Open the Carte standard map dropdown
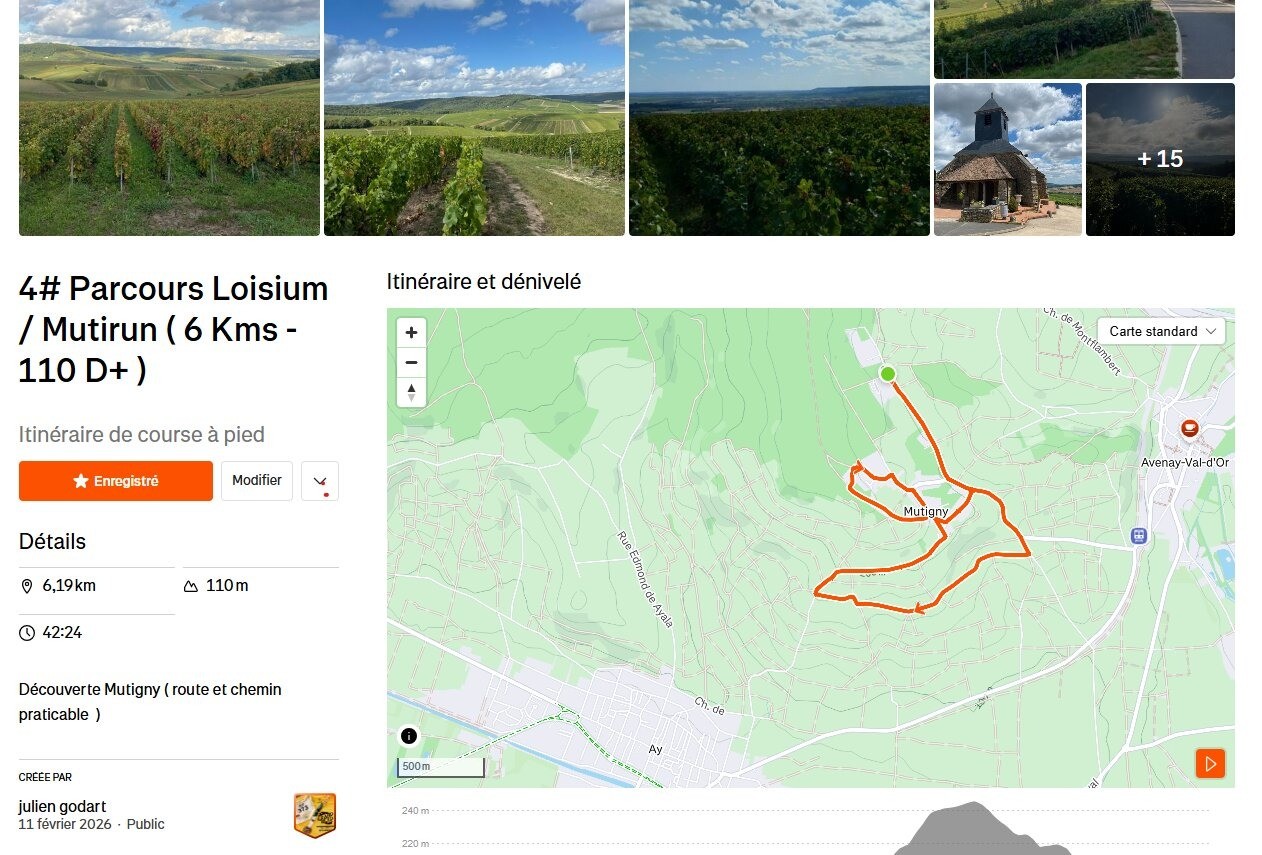The width and height of the screenshot is (1262, 855). (1161, 331)
